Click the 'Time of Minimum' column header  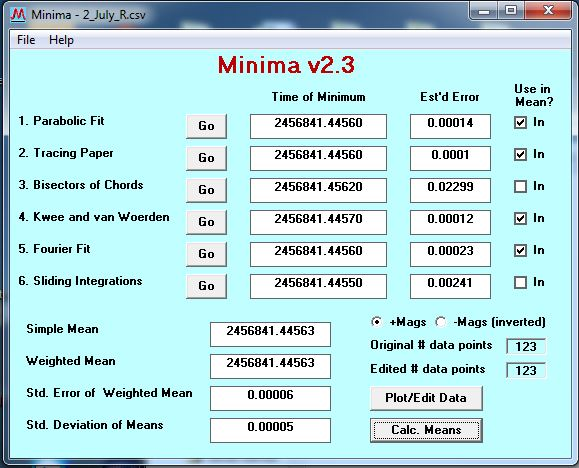[x=319, y=97]
